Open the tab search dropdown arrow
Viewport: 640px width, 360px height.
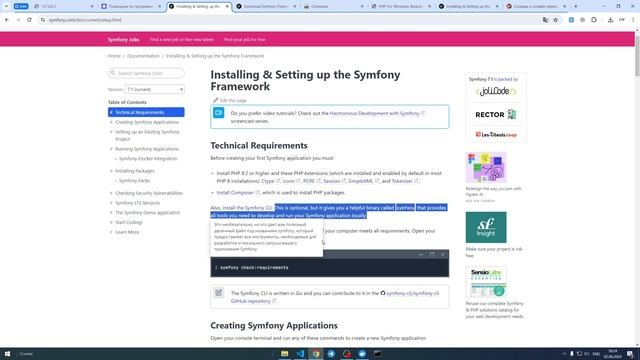click(6, 6)
